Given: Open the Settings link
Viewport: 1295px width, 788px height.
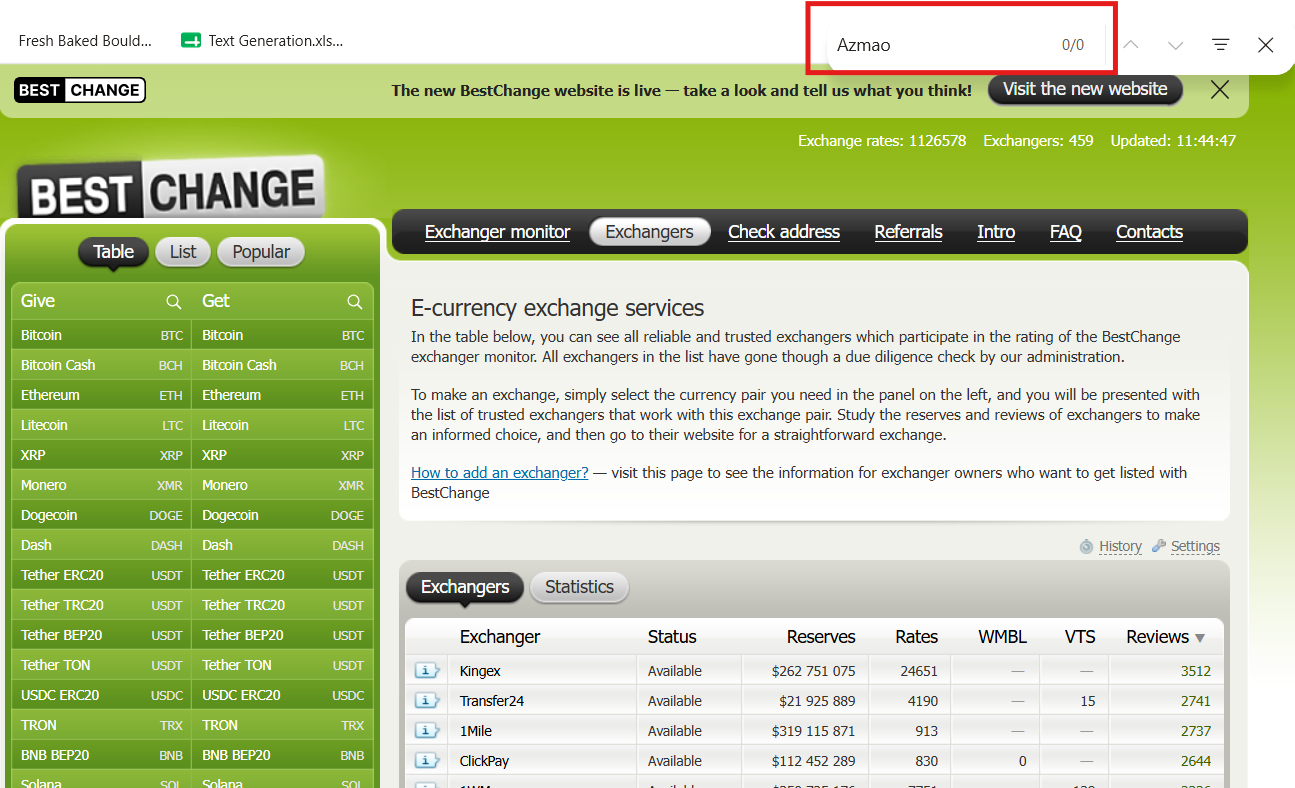Looking at the screenshot, I should (1195, 546).
